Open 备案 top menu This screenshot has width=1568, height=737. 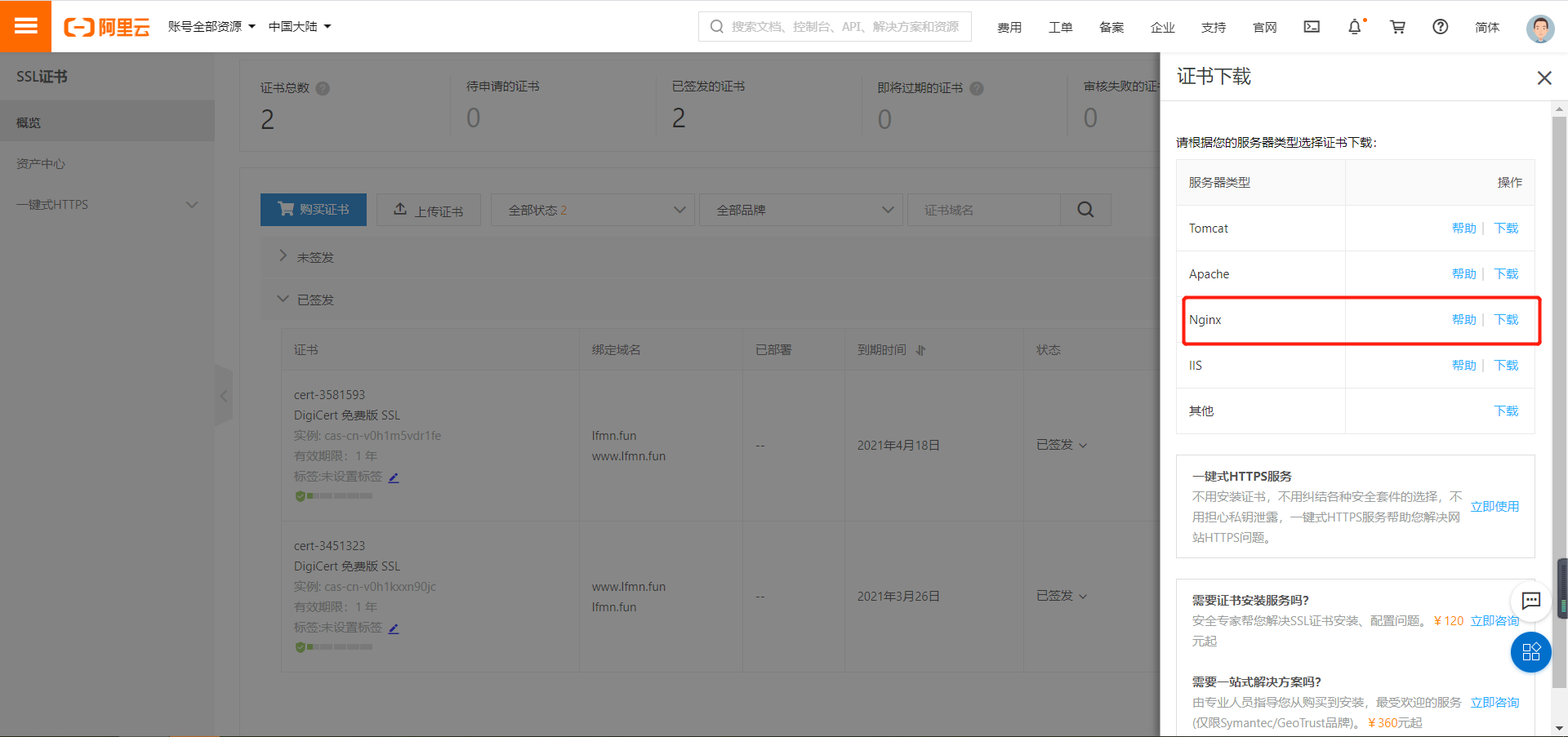coord(1111,27)
